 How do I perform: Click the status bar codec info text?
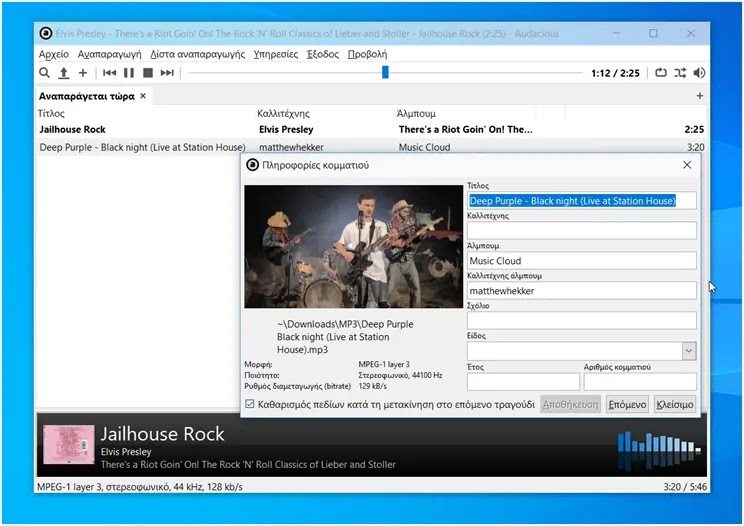pyautogui.click(x=140, y=487)
